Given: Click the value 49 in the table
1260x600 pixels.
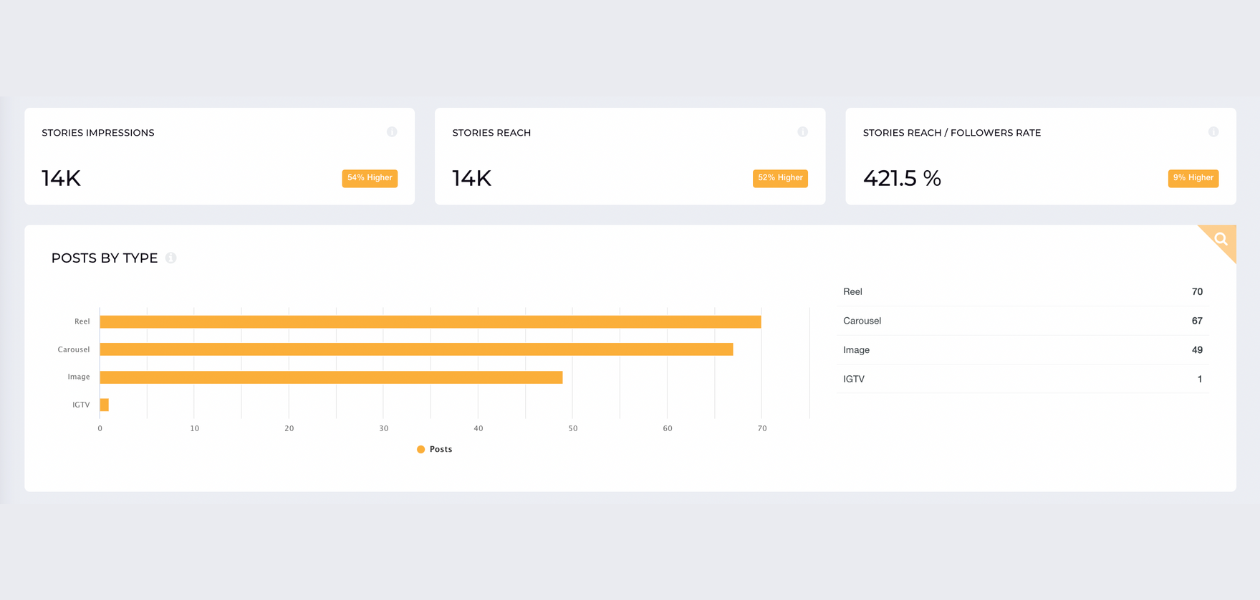Looking at the screenshot, I should click(x=1197, y=350).
